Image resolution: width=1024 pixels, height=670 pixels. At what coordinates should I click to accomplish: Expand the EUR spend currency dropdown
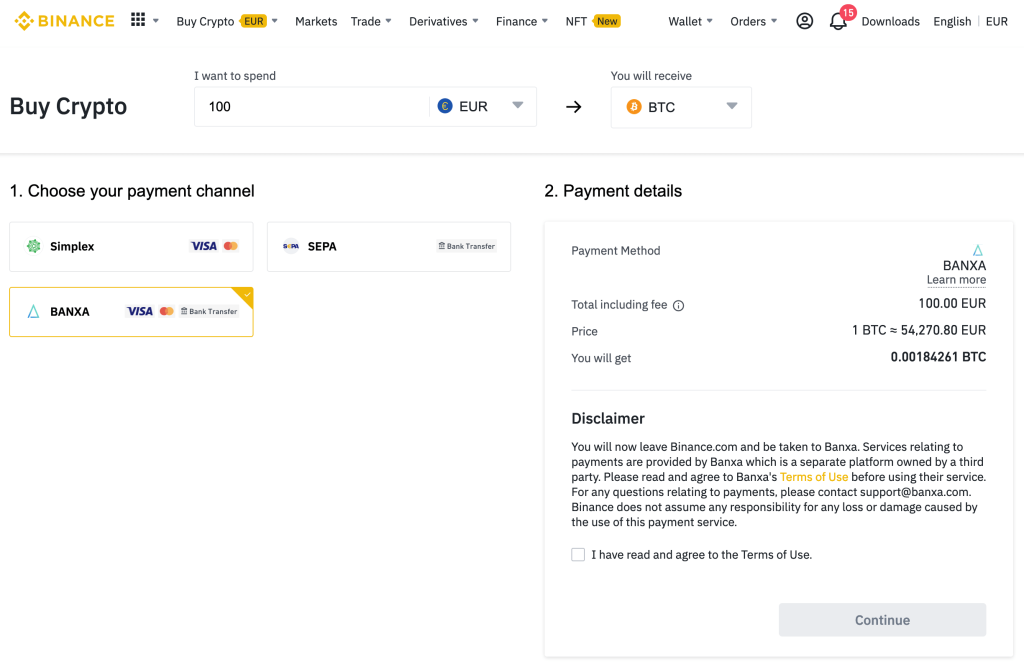[x=517, y=106]
